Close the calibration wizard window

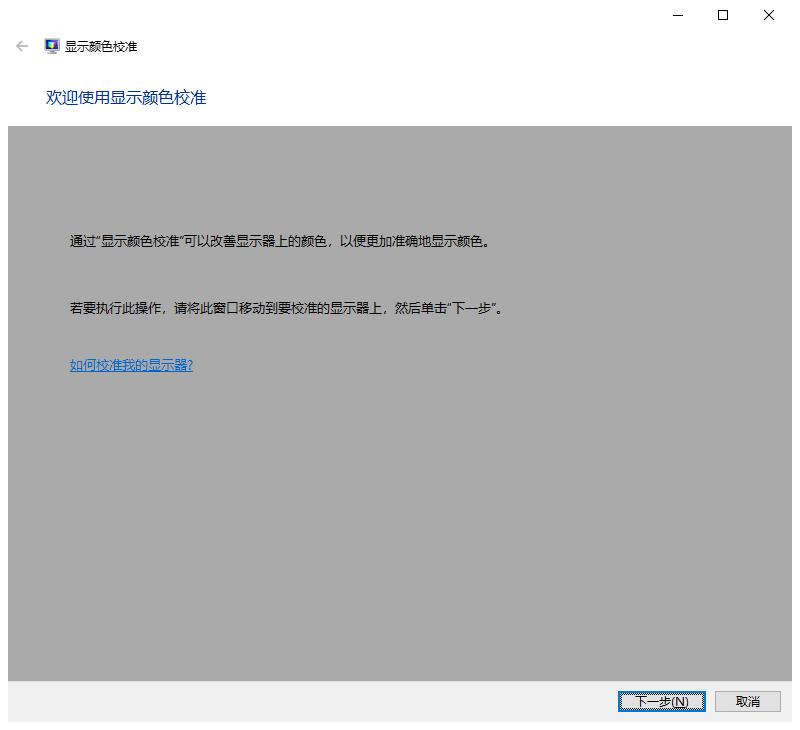pos(768,15)
